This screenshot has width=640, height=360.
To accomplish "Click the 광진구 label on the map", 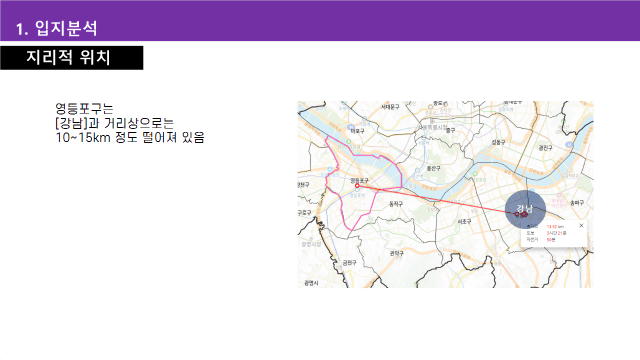I will [x=545, y=148].
